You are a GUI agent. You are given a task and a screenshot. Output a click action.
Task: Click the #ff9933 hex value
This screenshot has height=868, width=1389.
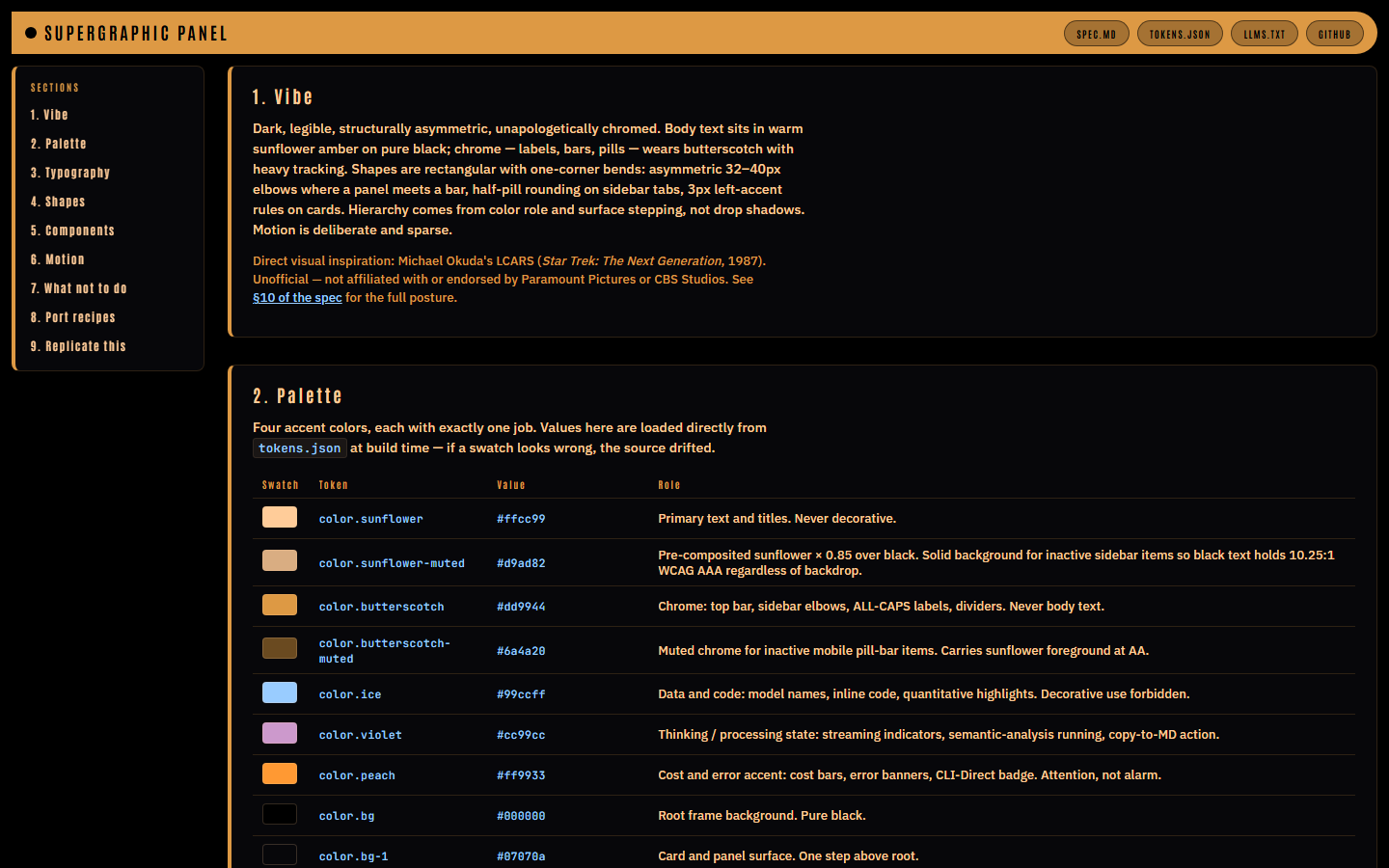(521, 775)
